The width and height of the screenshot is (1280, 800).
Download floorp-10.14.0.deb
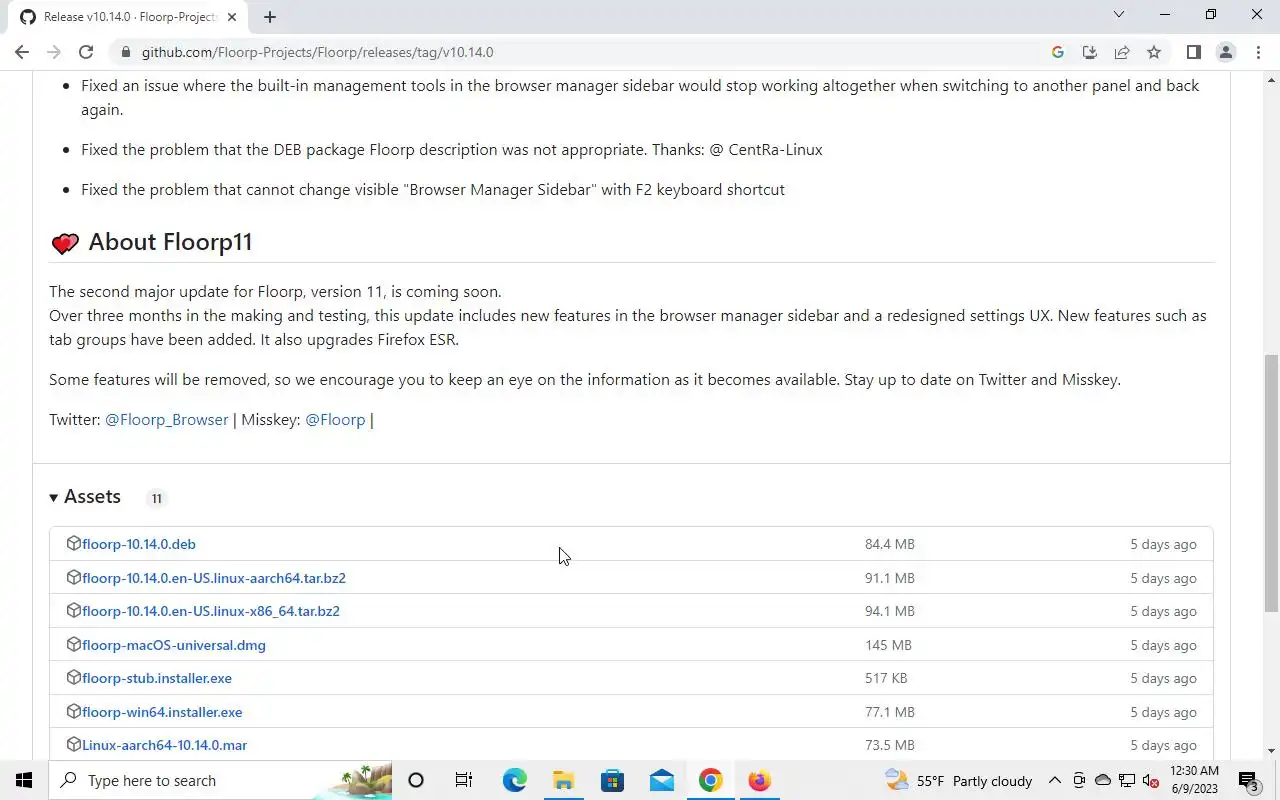[139, 544]
